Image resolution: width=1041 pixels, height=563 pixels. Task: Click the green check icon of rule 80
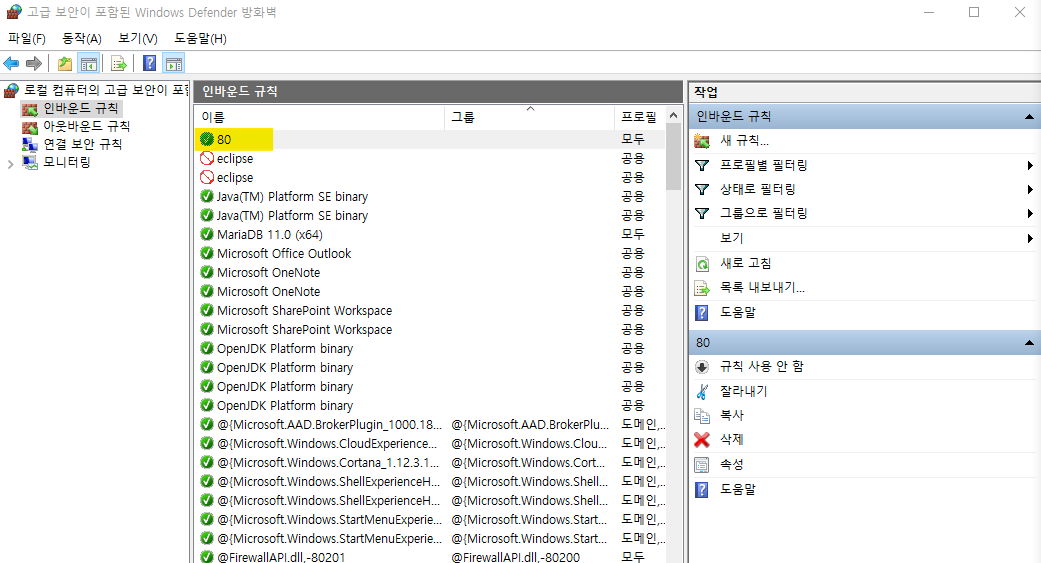click(207, 139)
